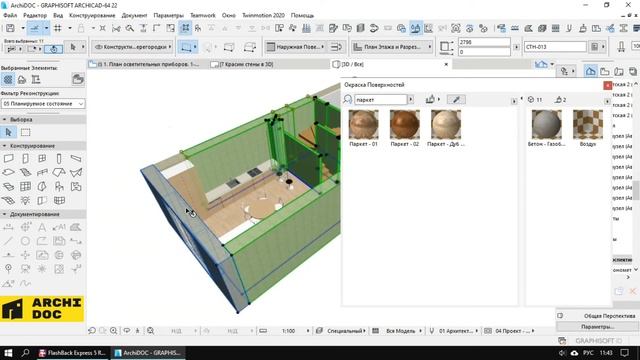
Task: Toggle the rectangular geometry method button
Action: (186, 47)
